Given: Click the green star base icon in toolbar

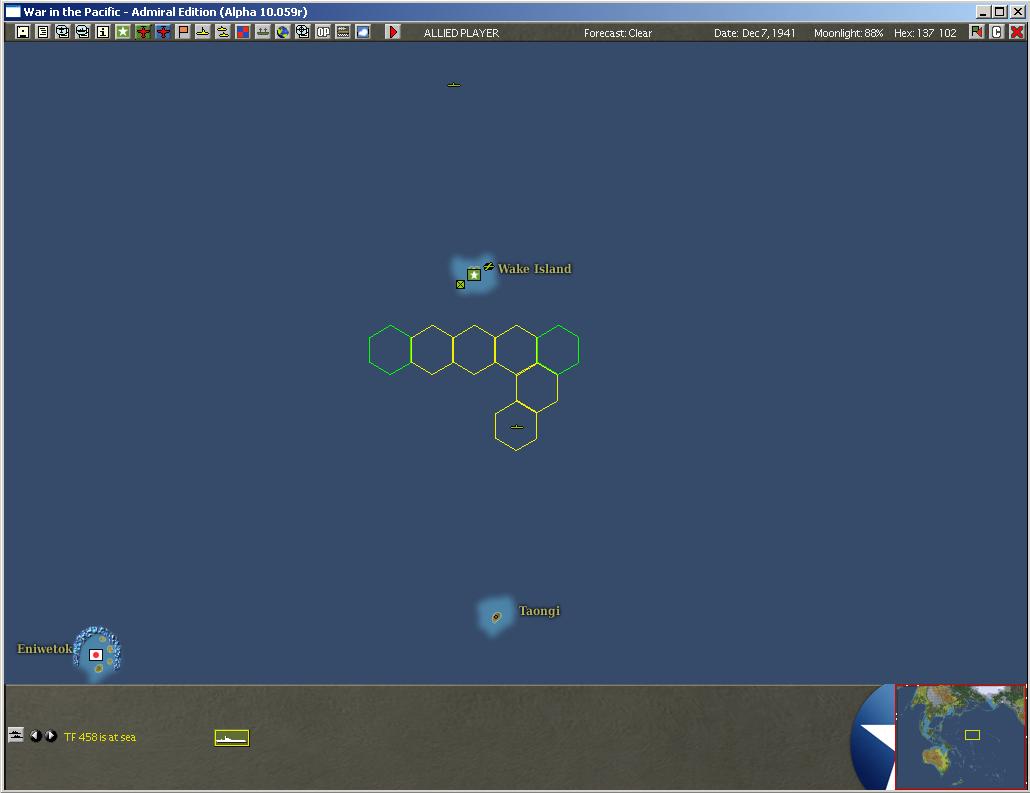Looking at the screenshot, I should 123,32.
